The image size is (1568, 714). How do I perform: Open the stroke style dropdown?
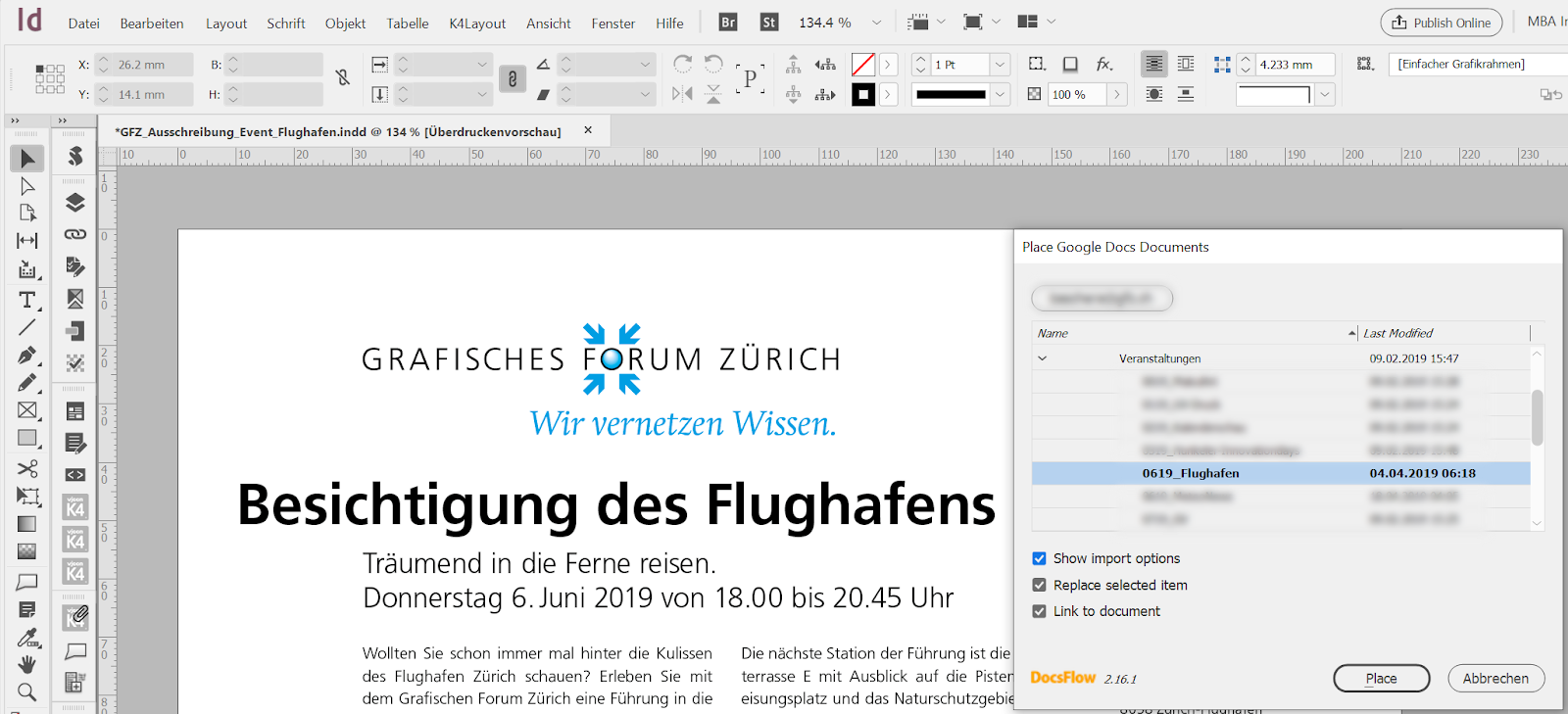(x=1000, y=94)
